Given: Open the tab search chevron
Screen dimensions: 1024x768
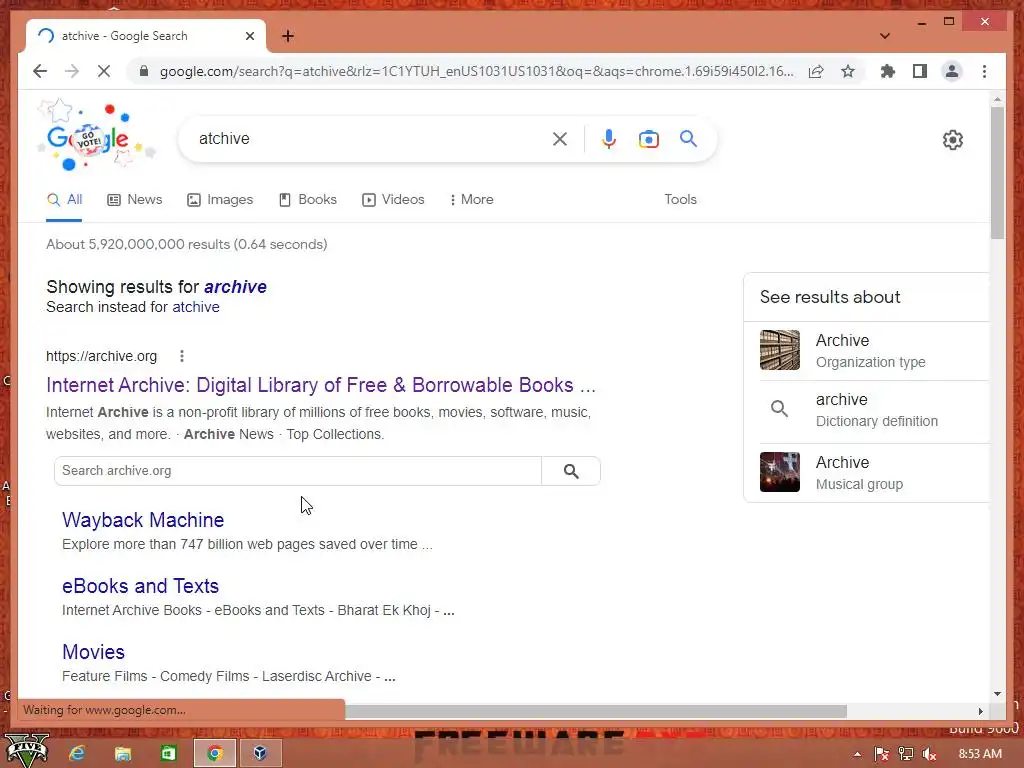Looking at the screenshot, I should click(885, 36).
